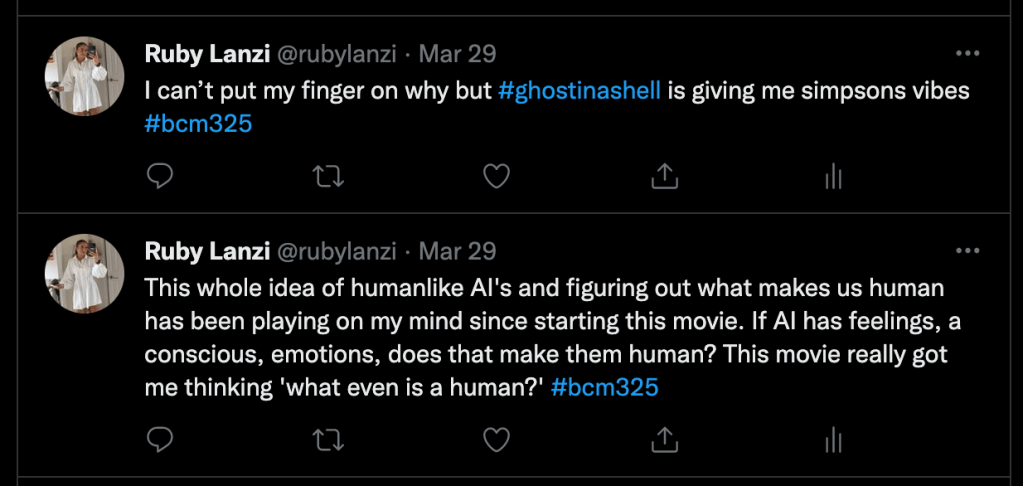Screen dimensions: 1023x486
Task: Open Ruby Lanzi's profile from first tweet
Action: click(x=204, y=53)
